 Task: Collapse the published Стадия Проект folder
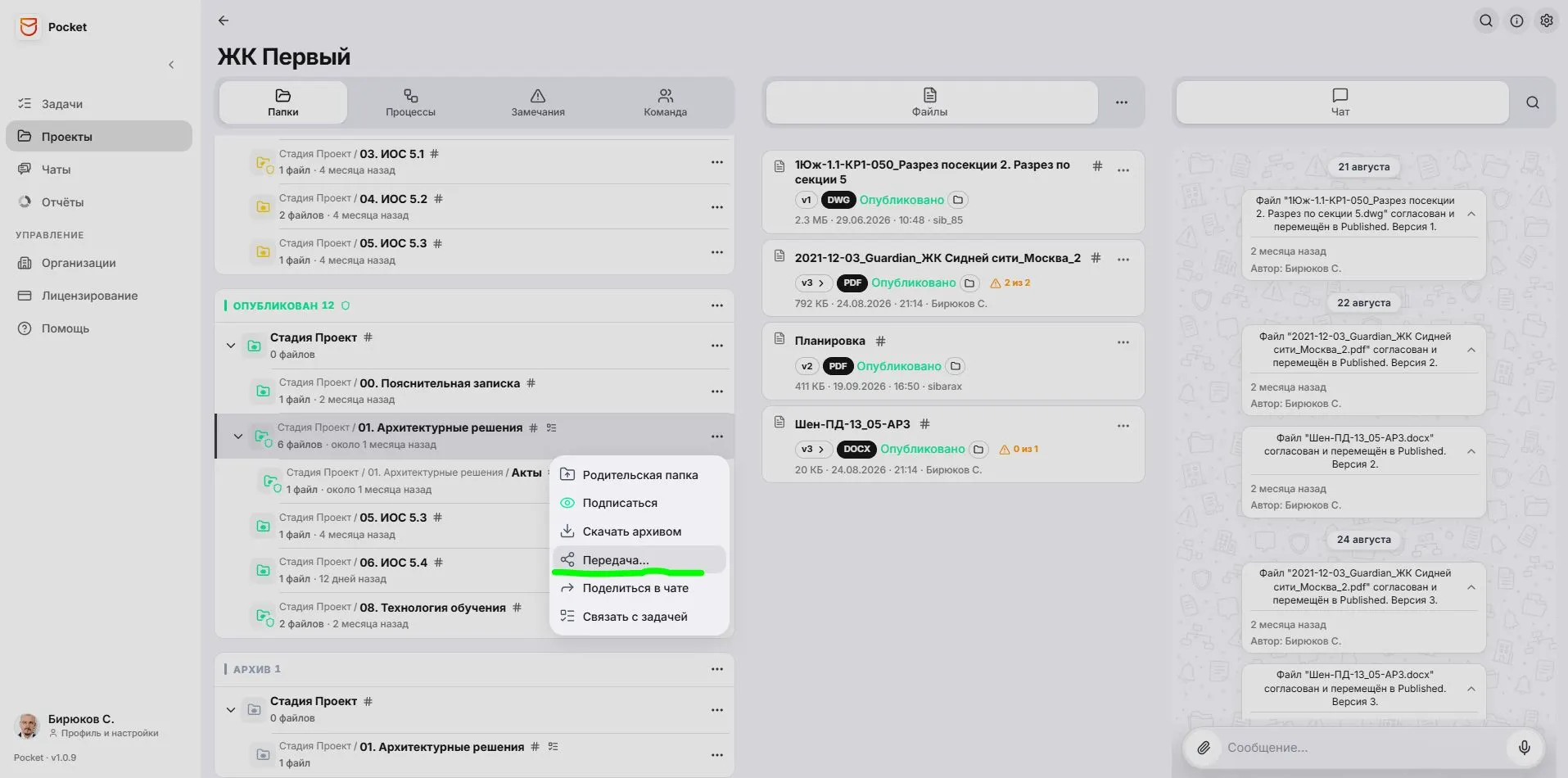click(231, 346)
